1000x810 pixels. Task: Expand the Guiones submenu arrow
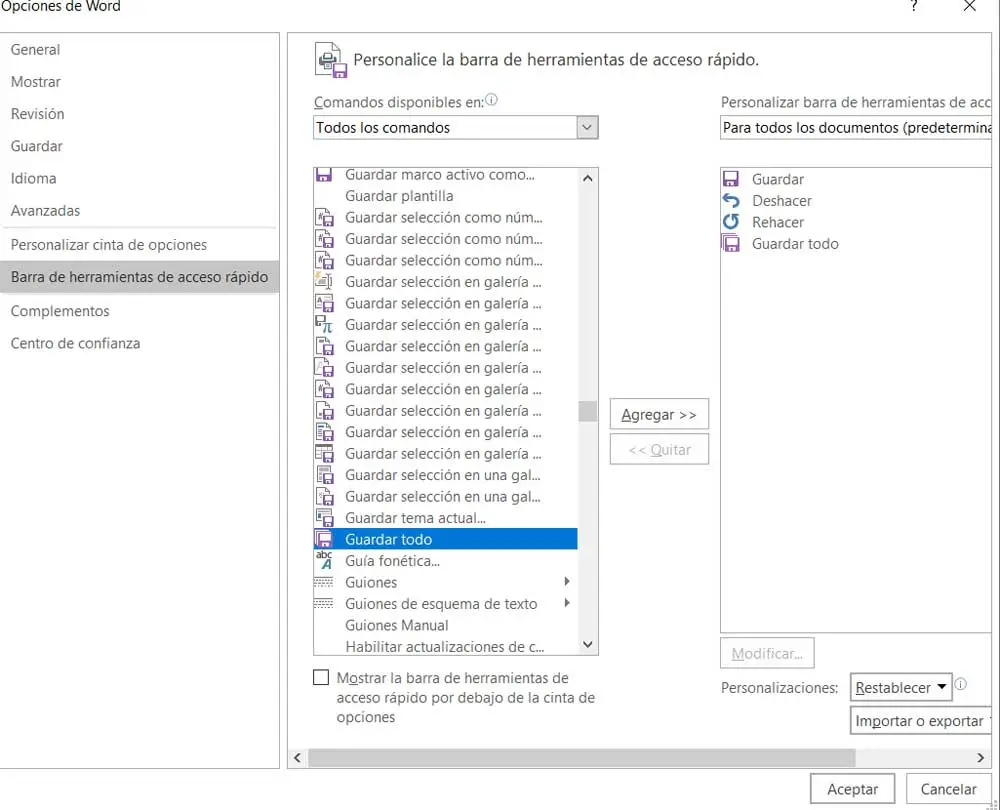coord(567,582)
